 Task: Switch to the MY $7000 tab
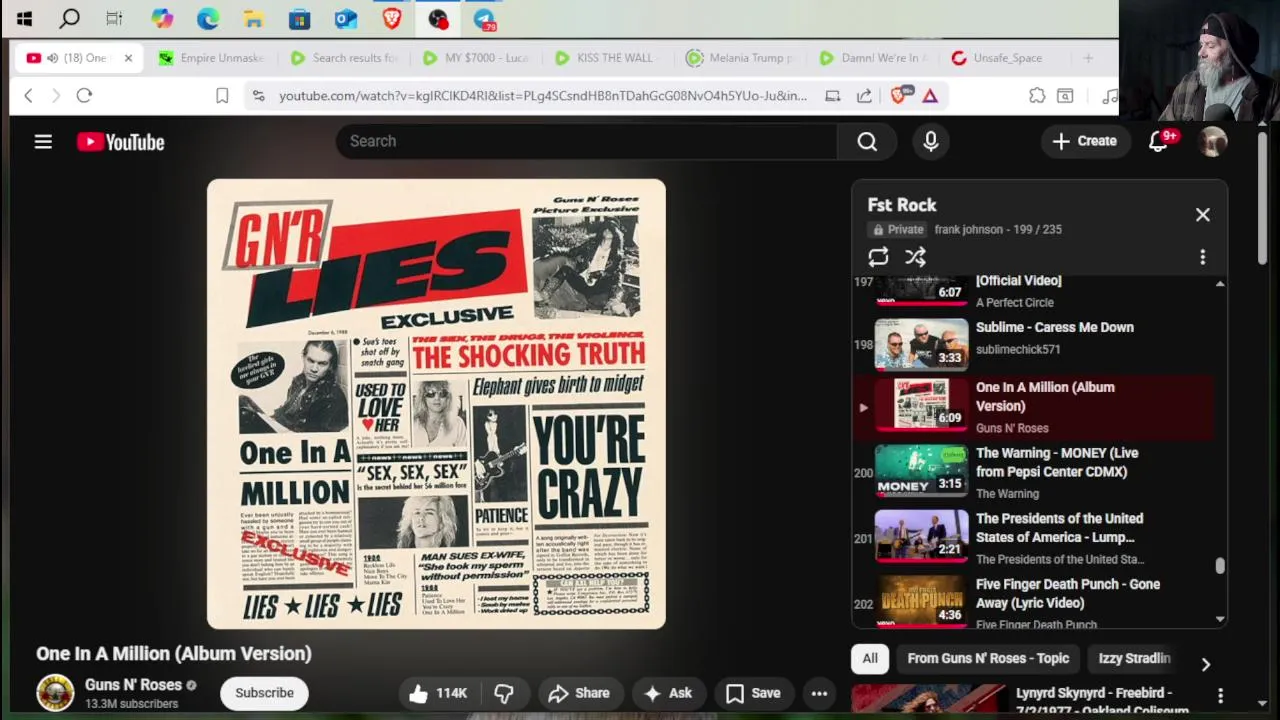click(x=476, y=58)
